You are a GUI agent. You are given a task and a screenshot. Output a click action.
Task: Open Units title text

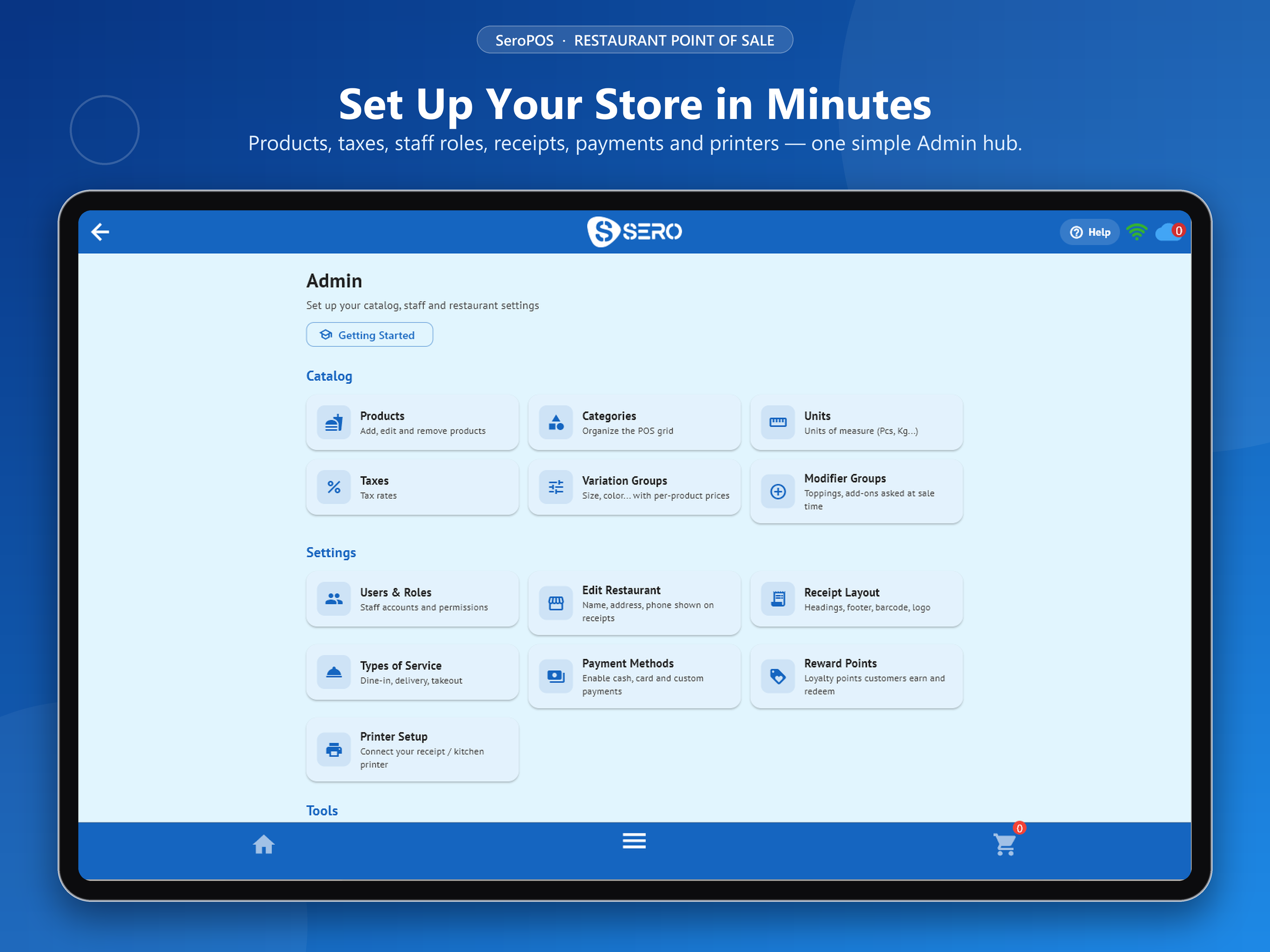tap(817, 416)
